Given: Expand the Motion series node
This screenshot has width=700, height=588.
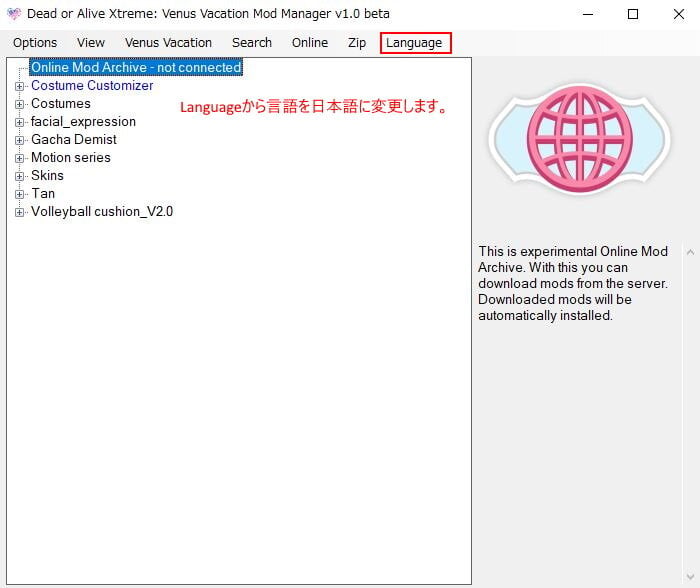Looking at the screenshot, I should point(19,158).
